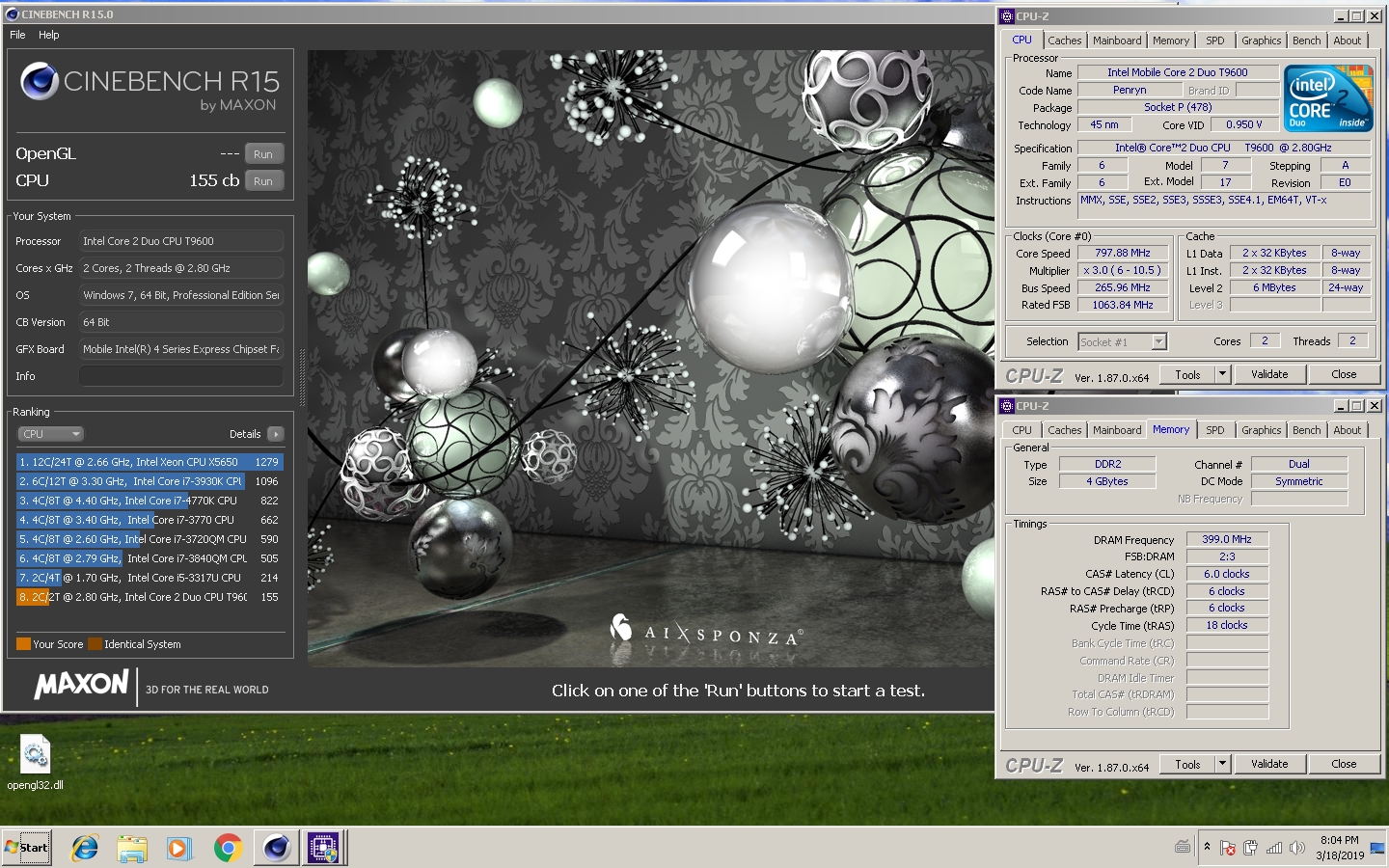The image size is (1389, 868).
Task: Switch to Memory tab in CPU-Z processor window
Action: point(1171,41)
